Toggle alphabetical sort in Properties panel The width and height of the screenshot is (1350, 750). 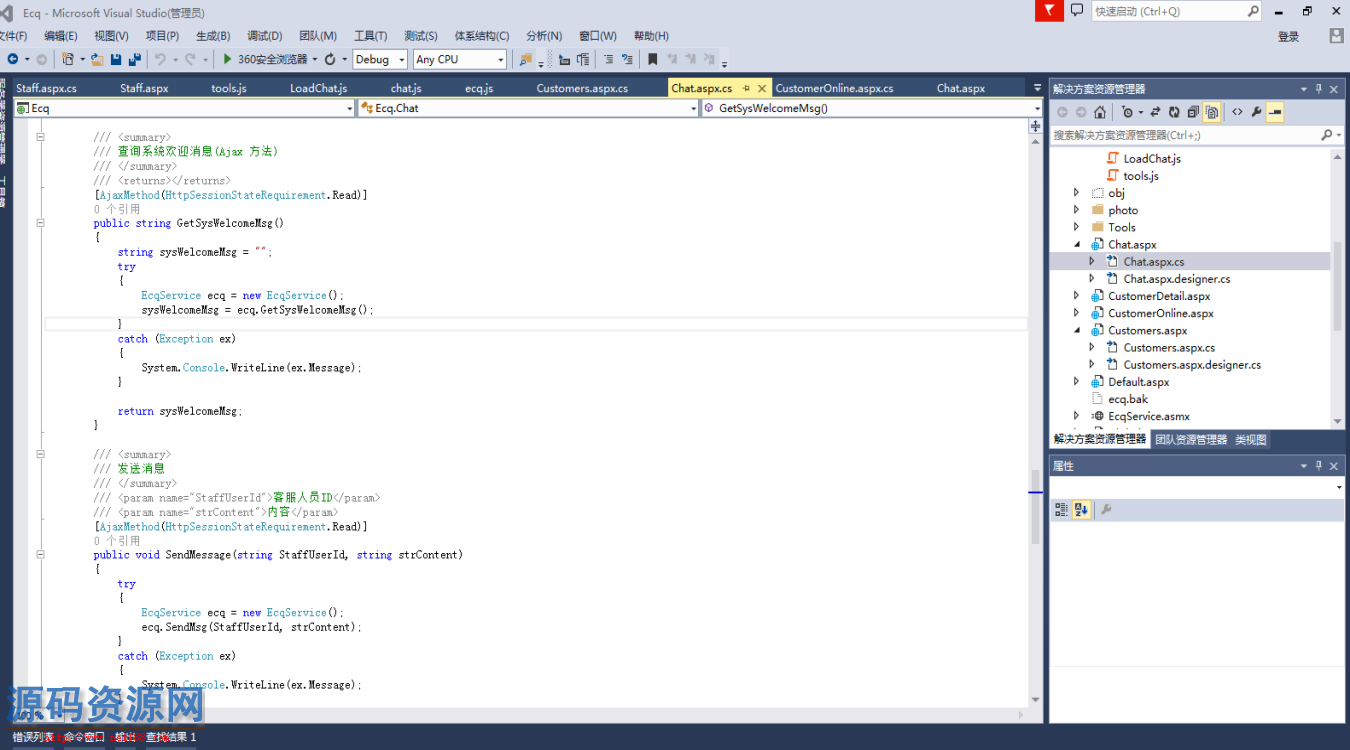[x=1081, y=510]
